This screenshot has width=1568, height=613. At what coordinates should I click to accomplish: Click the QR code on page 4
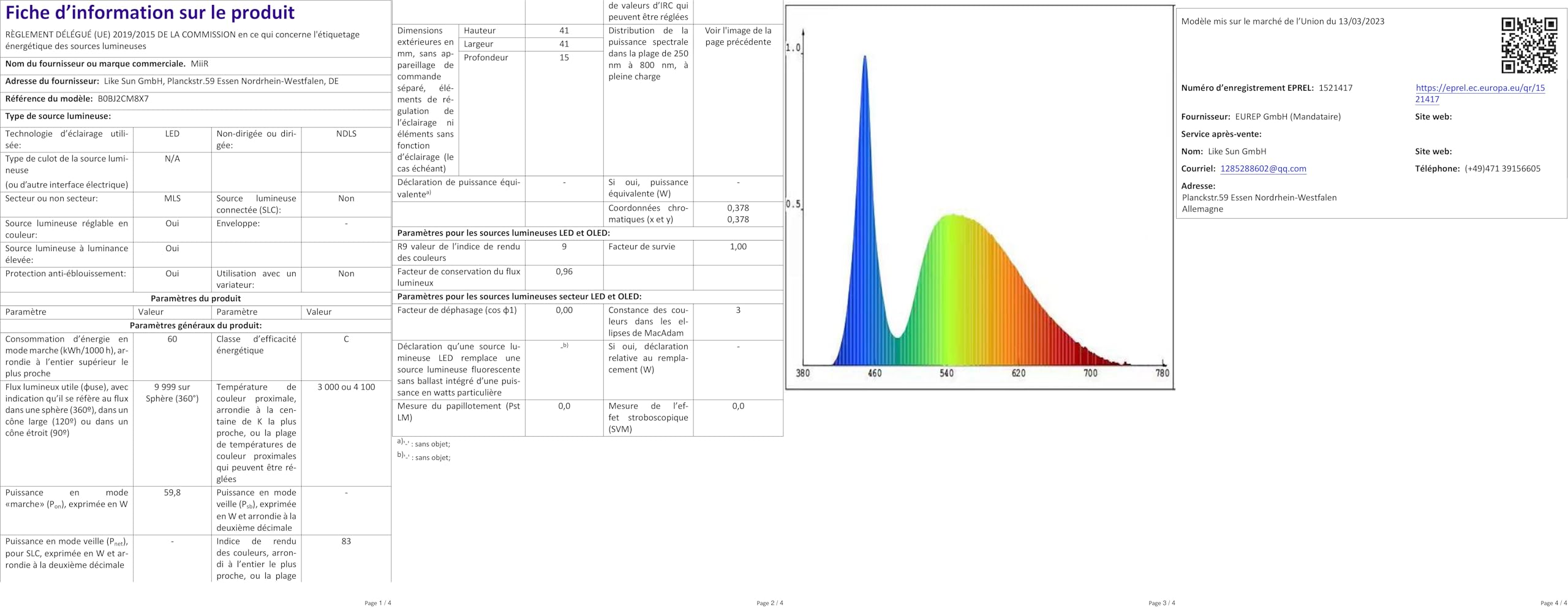tap(1529, 46)
